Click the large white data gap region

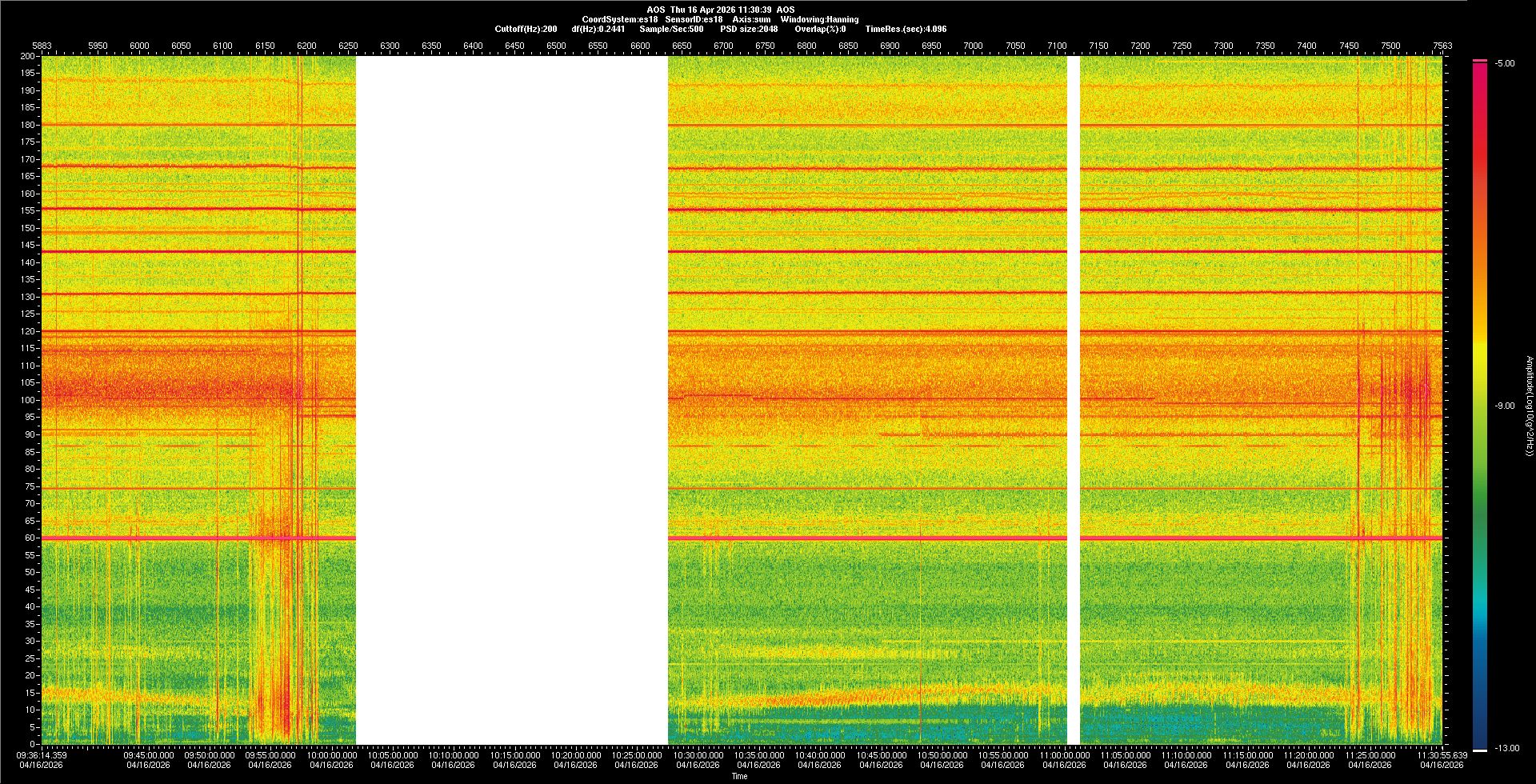click(512, 400)
